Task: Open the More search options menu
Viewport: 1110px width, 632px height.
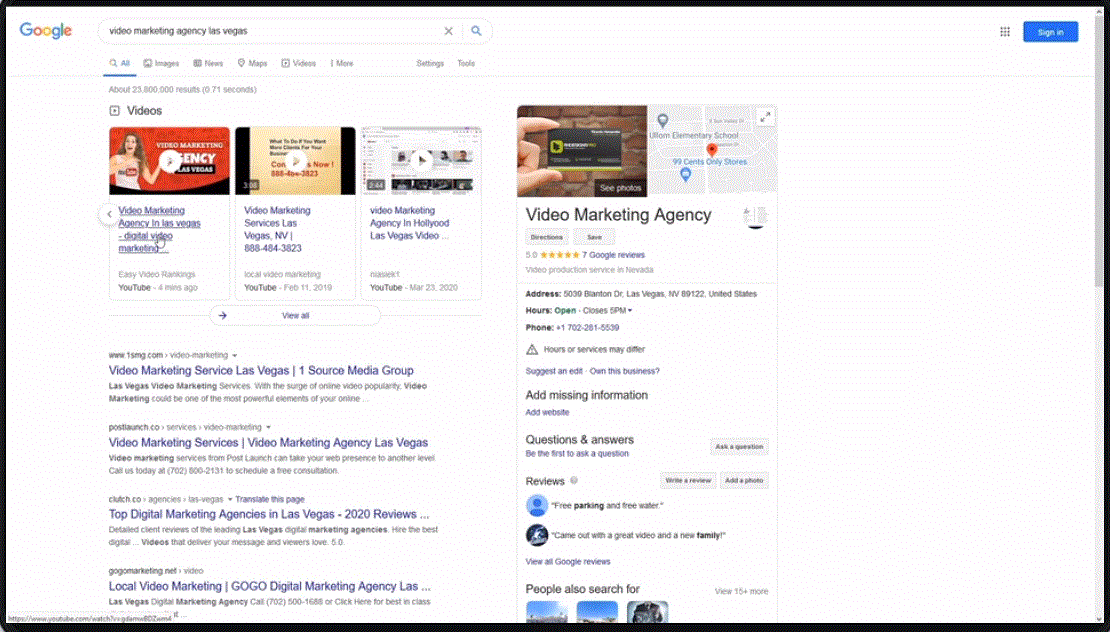Action: click(341, 64)
